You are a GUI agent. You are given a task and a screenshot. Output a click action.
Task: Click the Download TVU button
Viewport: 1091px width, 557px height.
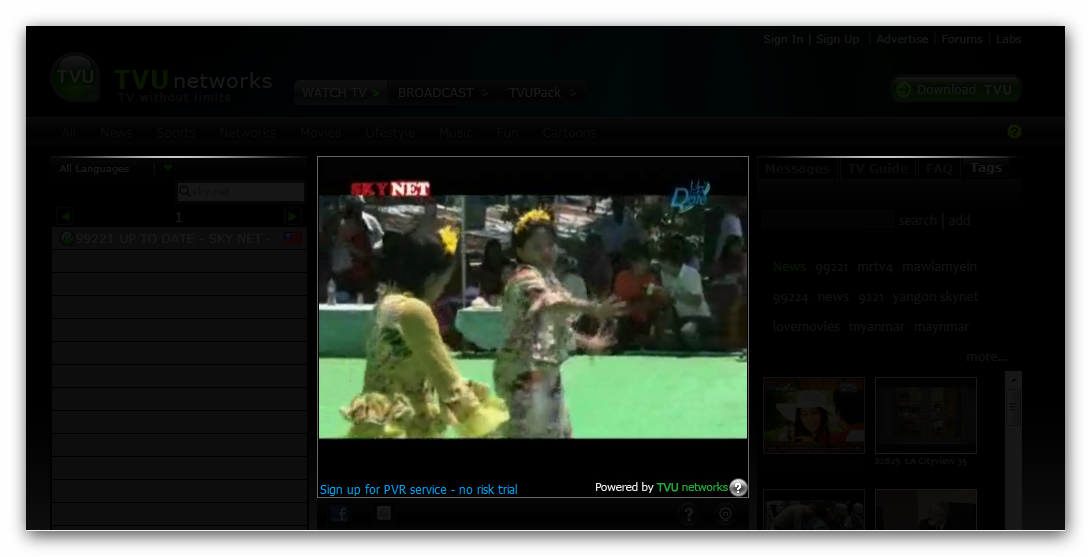click(955, 90)
